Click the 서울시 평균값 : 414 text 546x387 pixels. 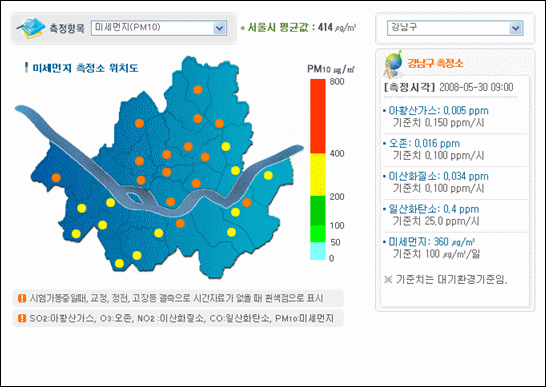(290, 28)
